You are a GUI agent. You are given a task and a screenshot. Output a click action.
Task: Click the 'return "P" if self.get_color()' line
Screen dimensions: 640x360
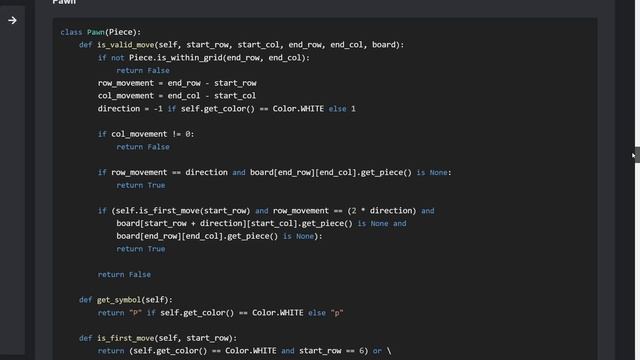[220, 313]
